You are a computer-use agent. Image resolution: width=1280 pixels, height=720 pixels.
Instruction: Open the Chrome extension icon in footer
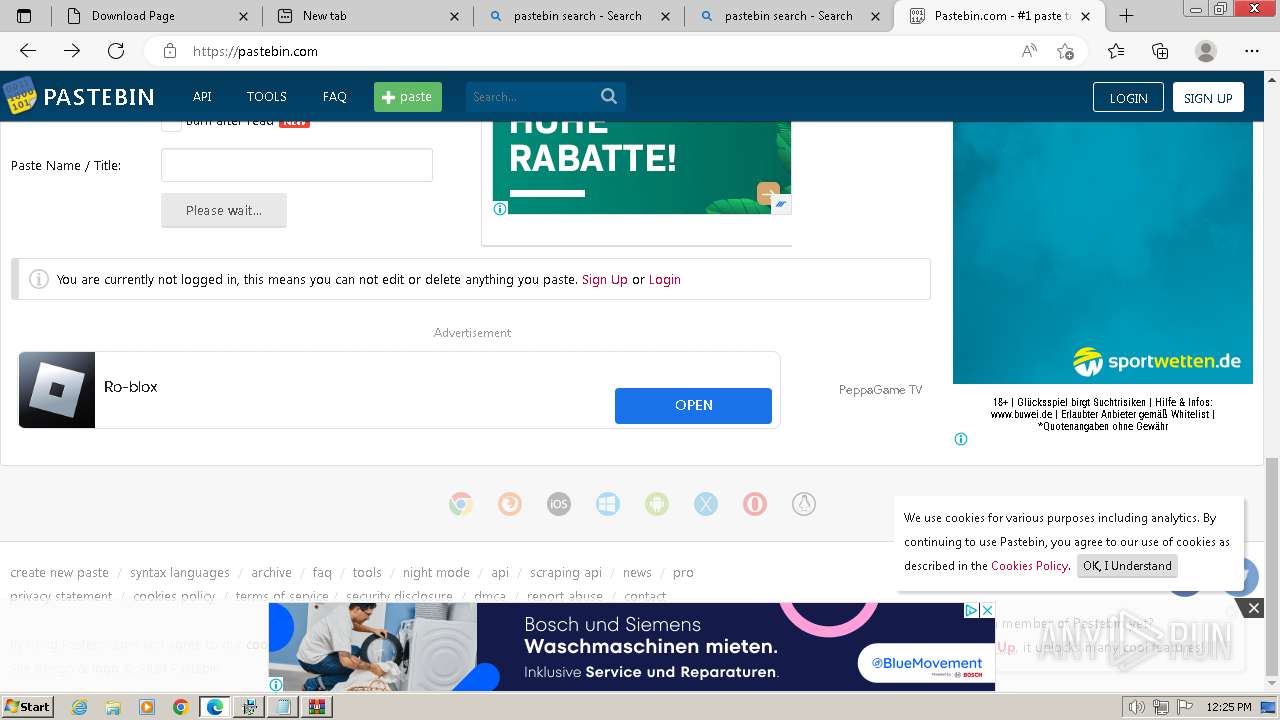(x=461, y=504)
